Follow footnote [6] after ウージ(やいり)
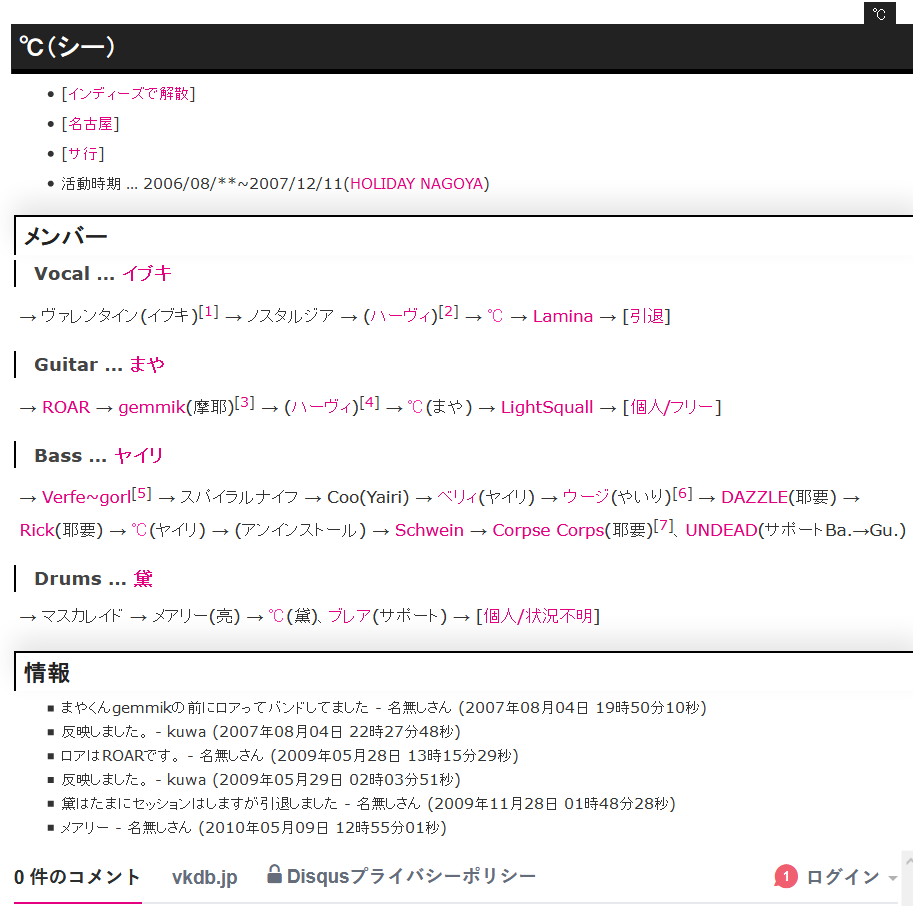The height and width of the screenshot is (906, 913). [682, 493]
